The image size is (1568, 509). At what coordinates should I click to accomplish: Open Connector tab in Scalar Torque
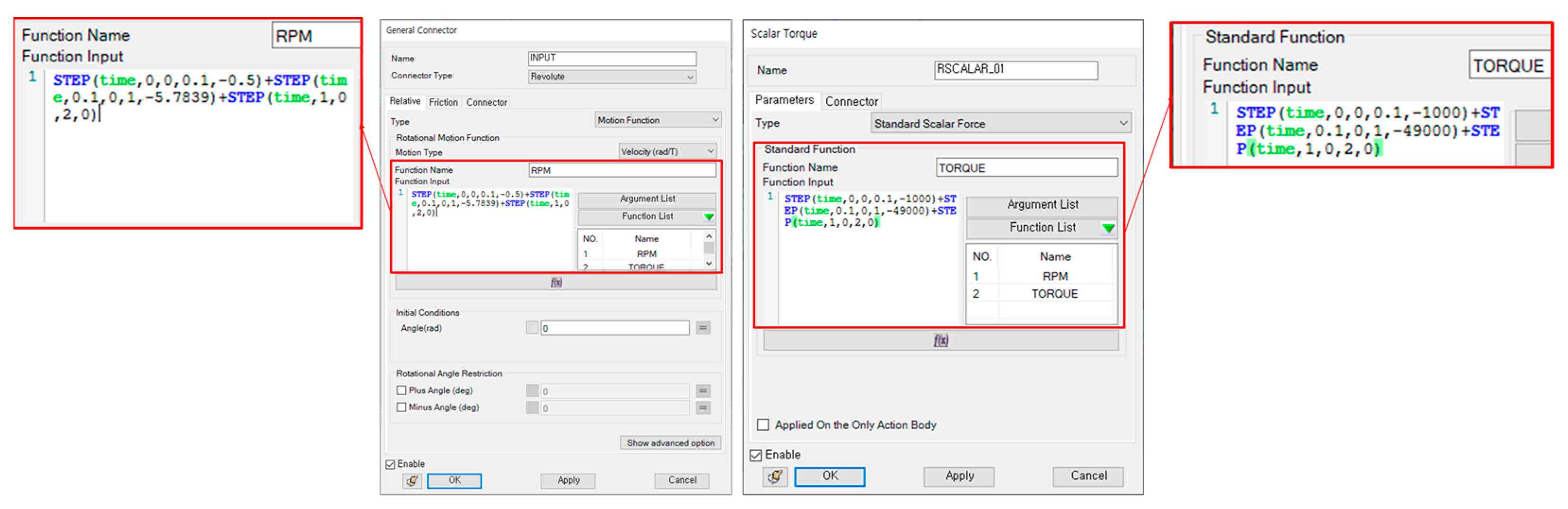[x=851, y=102]
